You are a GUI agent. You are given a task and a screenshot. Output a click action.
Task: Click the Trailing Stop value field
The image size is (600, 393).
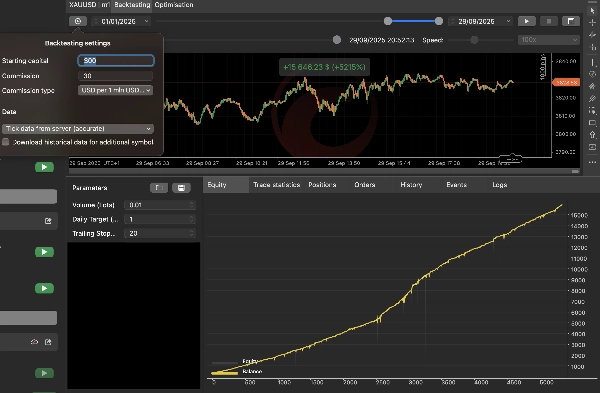click(x=160, y=233)
